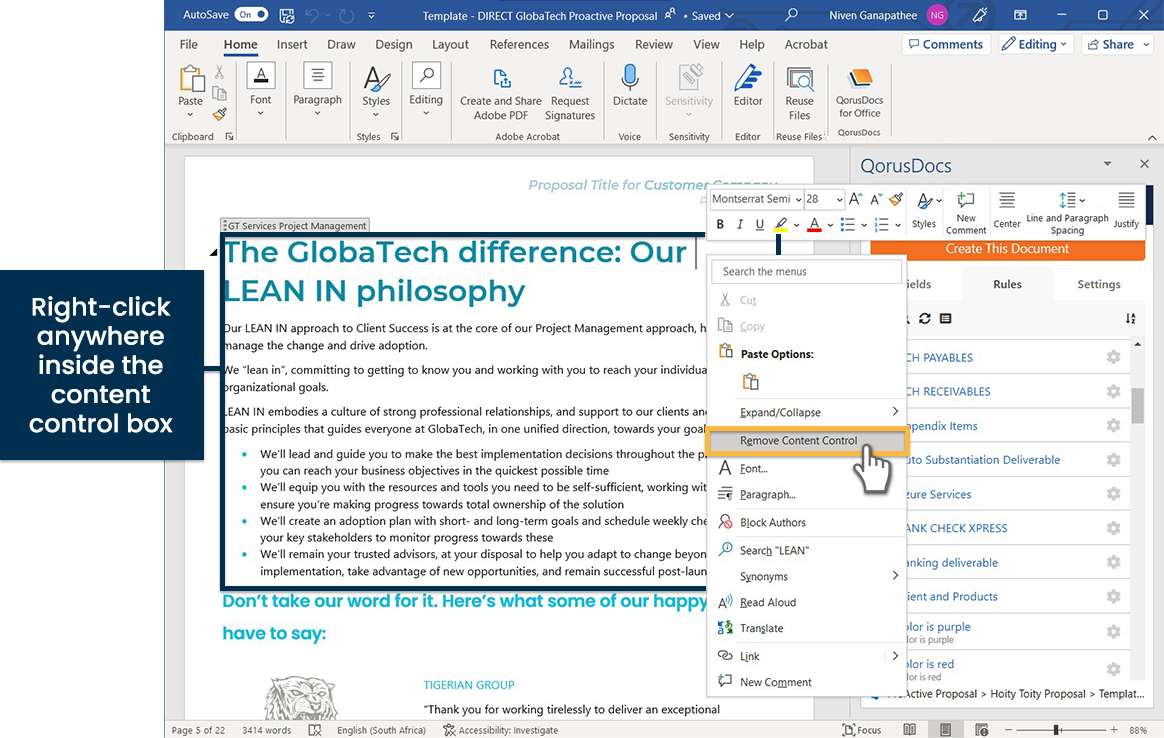Click the Increase Font Size icon

855,199
